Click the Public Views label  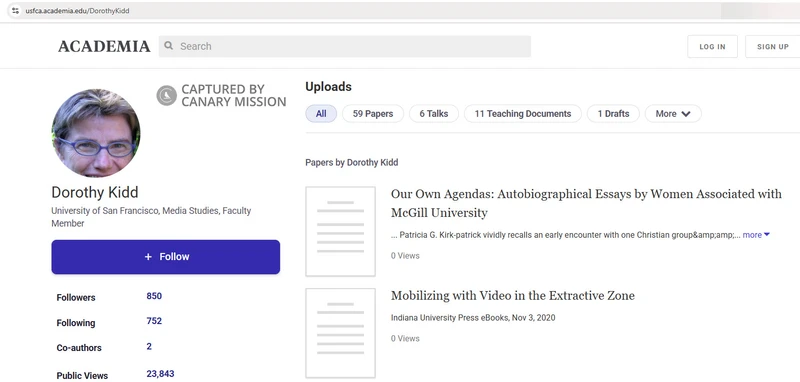click(82, 376)
